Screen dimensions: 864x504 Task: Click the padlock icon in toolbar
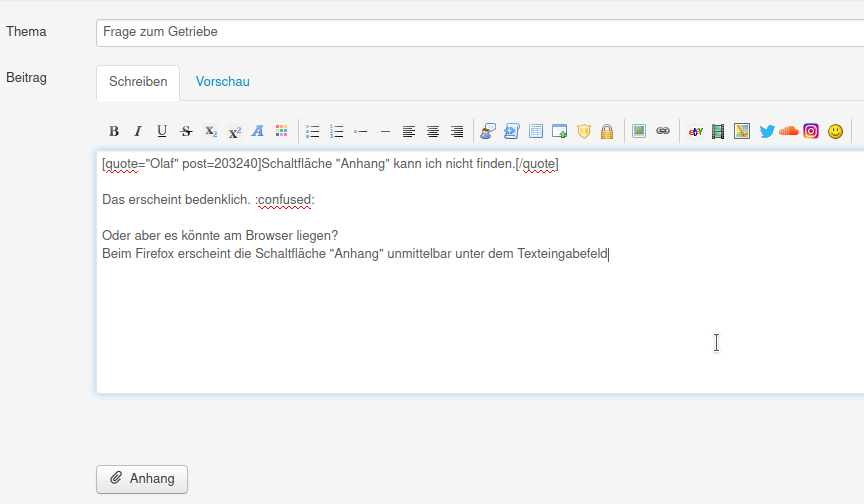point(607,131)
